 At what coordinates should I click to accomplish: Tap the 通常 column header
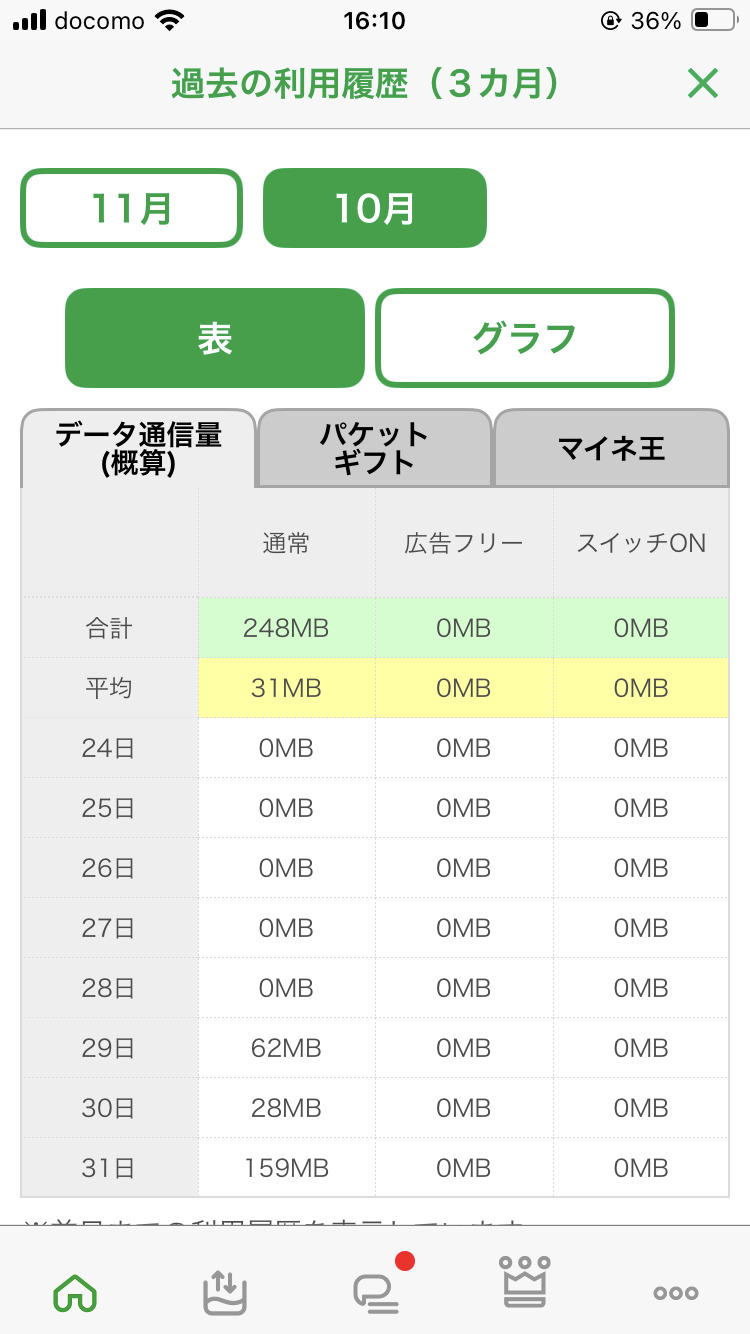click(286, 543)
